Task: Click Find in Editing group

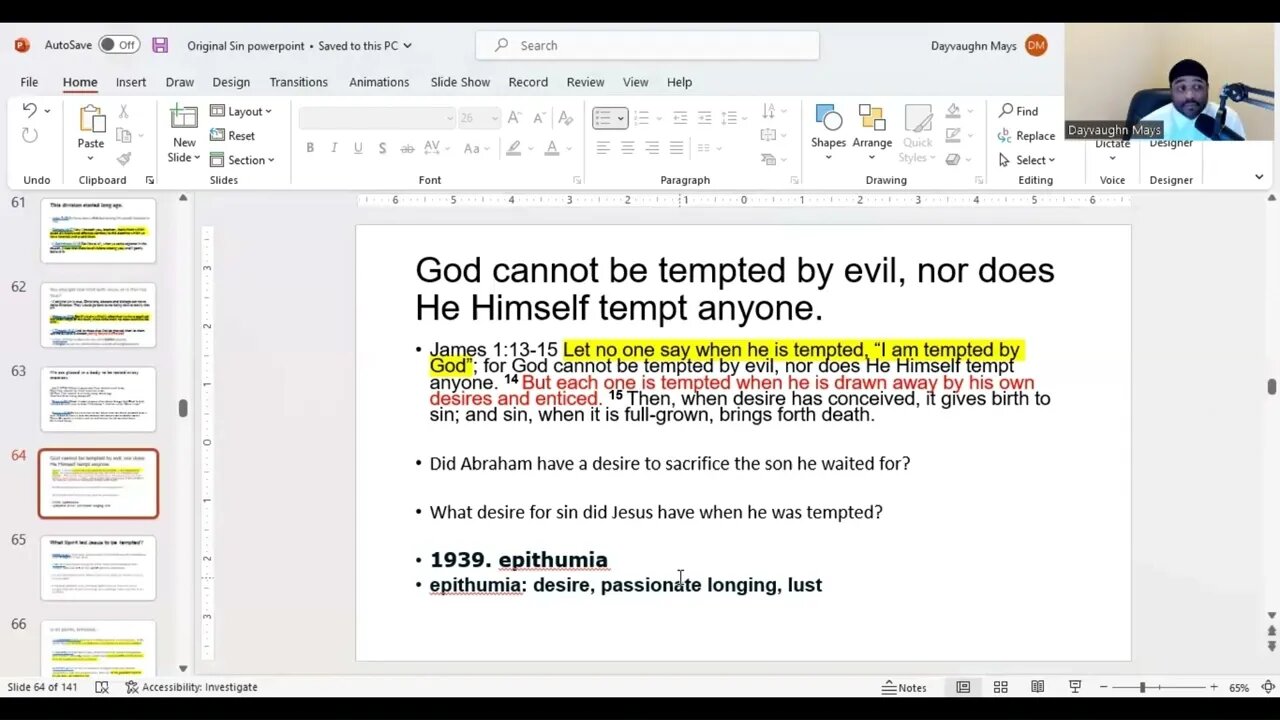Action: (x=1018, y=111)
